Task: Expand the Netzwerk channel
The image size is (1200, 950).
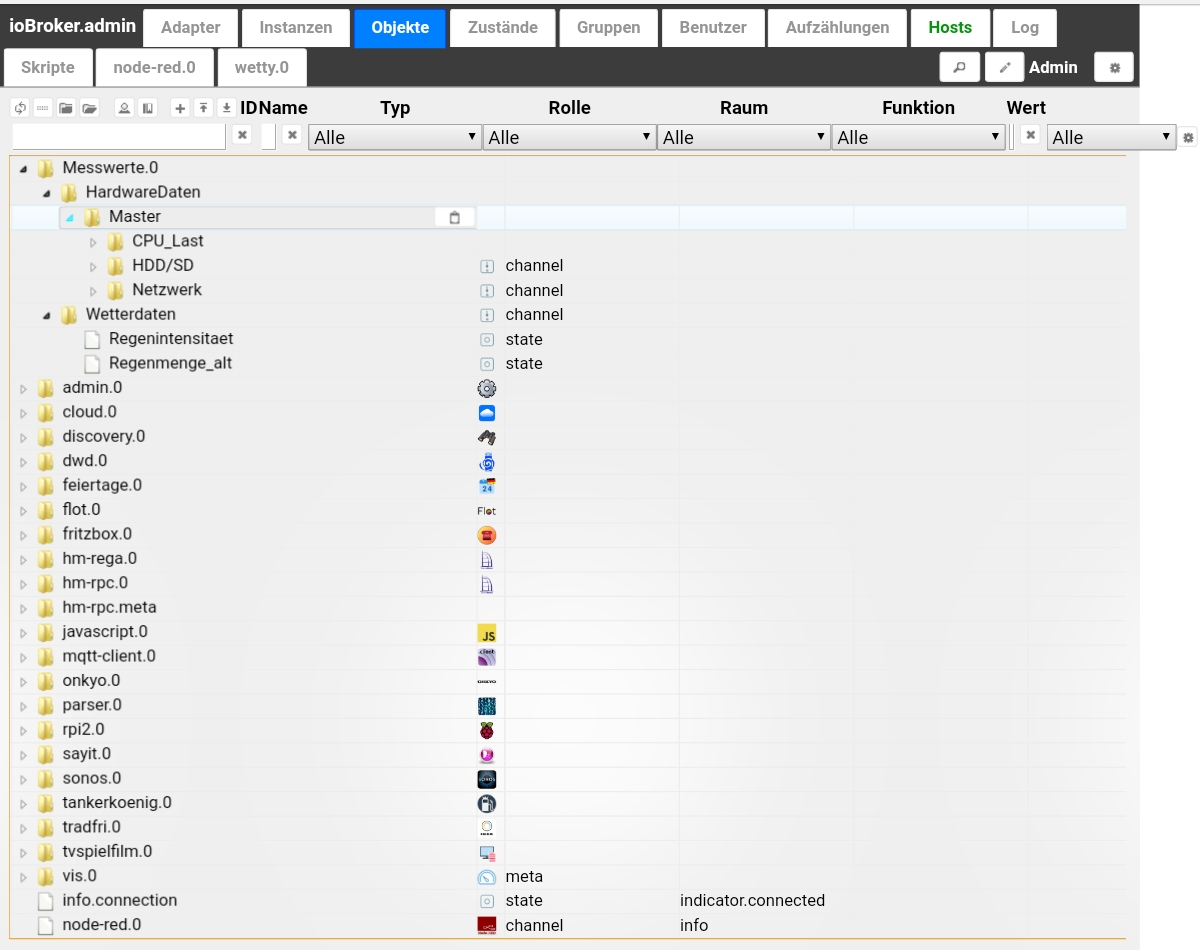Action: click(x=93, y=290)
